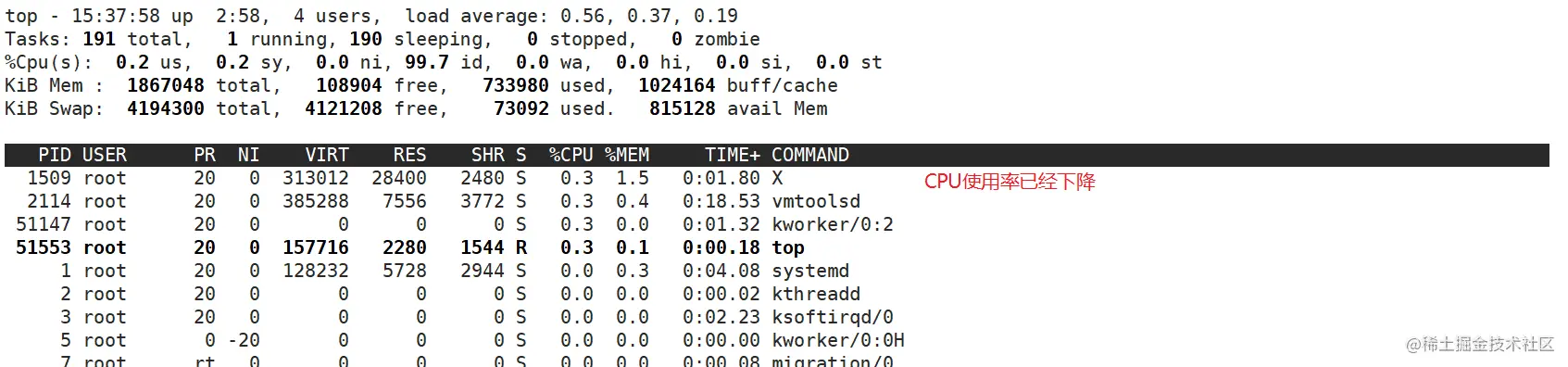Viewport: 1568px width, 367px height.
Task: Click the 4194300 swap total value
Action: [166, 108]
